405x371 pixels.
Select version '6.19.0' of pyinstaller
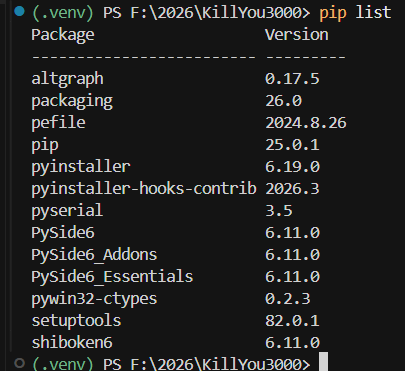[292, 167]
